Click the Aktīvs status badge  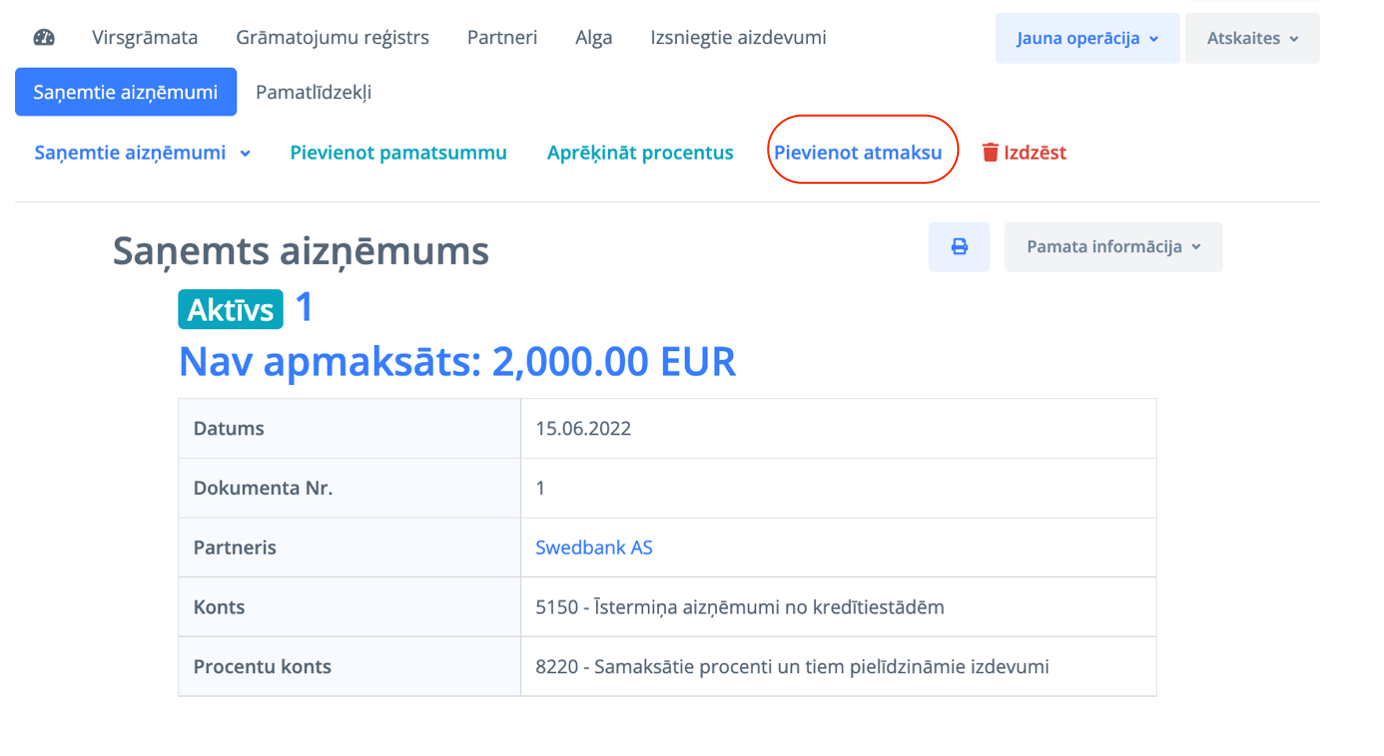click(x=230, y=309)
